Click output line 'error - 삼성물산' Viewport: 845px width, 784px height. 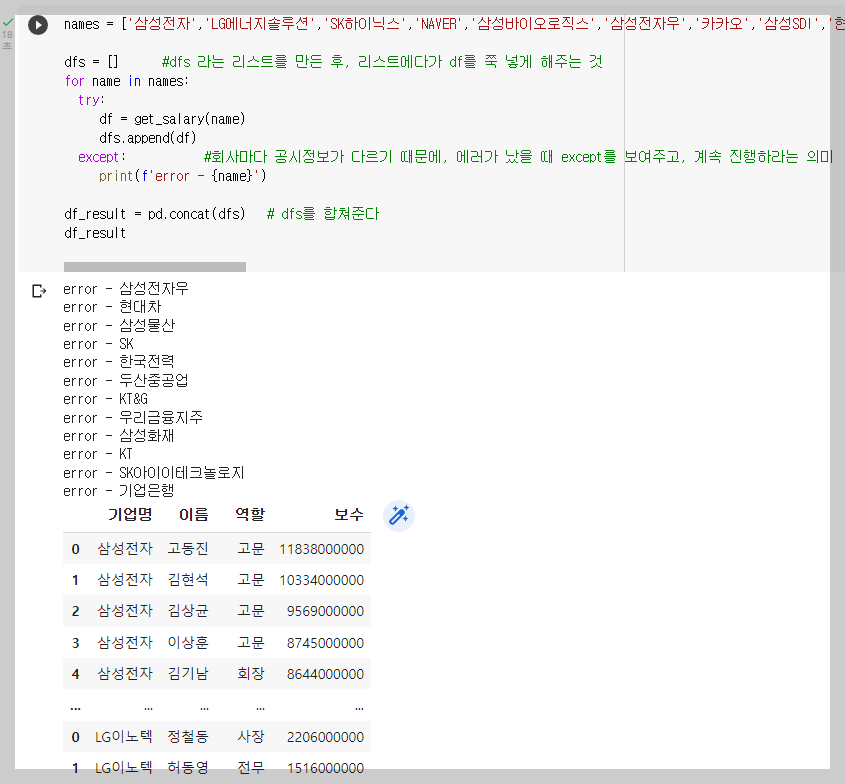tap(119, 325)
